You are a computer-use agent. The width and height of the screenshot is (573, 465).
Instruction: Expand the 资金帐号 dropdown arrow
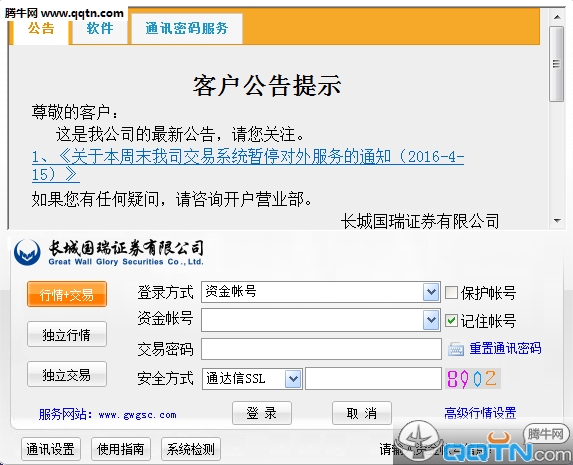(431, 320)
